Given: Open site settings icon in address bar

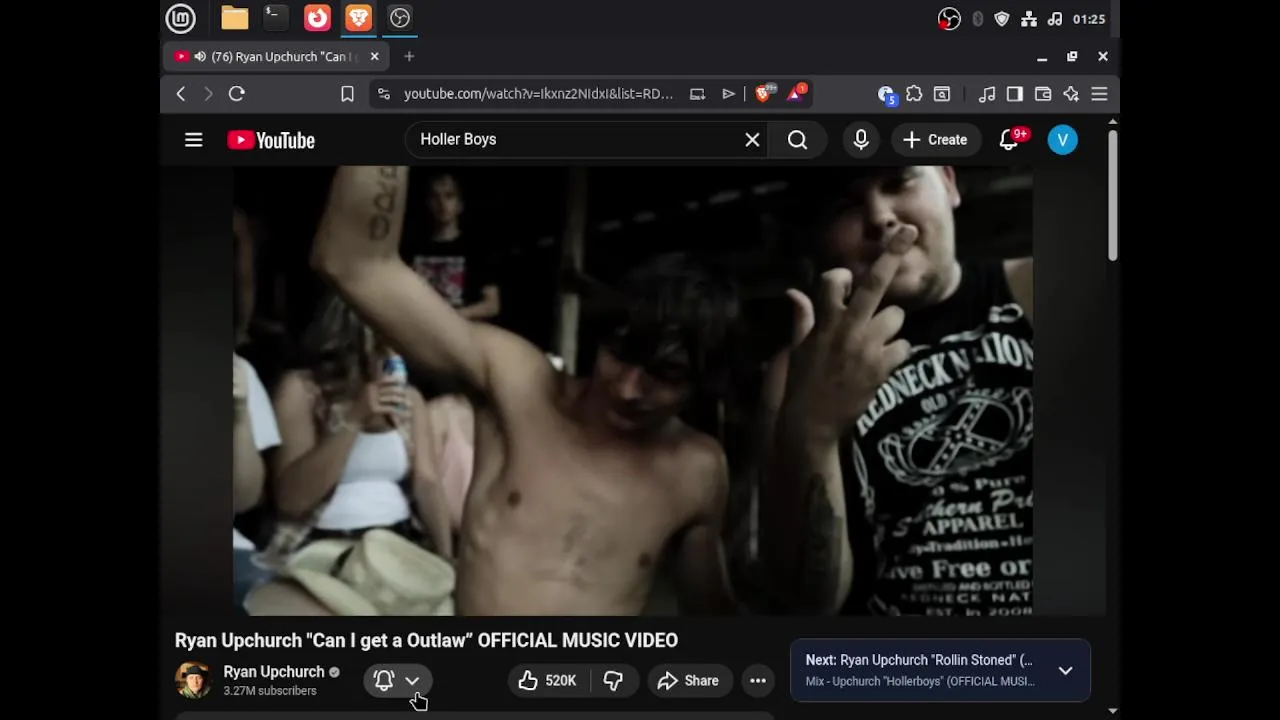Looking at the screenshot, I should coord(383,94).
